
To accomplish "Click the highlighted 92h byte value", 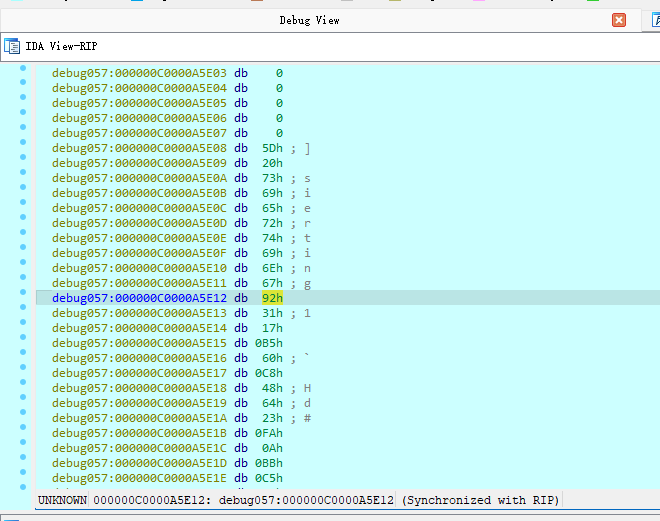I will click(x=272, y=298).
